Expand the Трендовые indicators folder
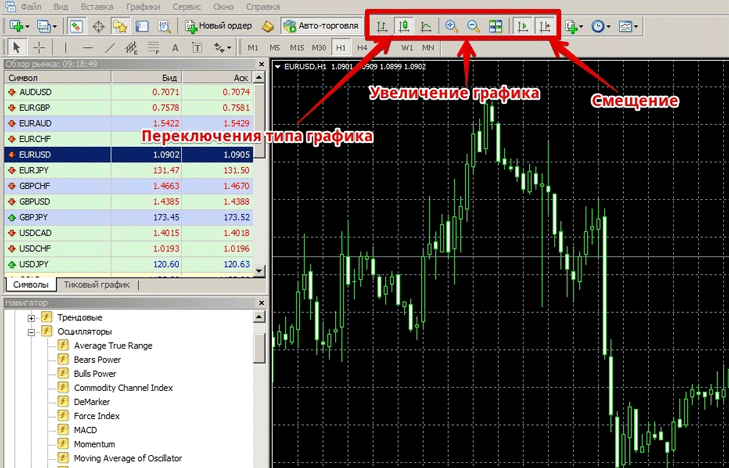Image resolution: width=729 pixels, height=468 pixels. click(x=32, y=317)
